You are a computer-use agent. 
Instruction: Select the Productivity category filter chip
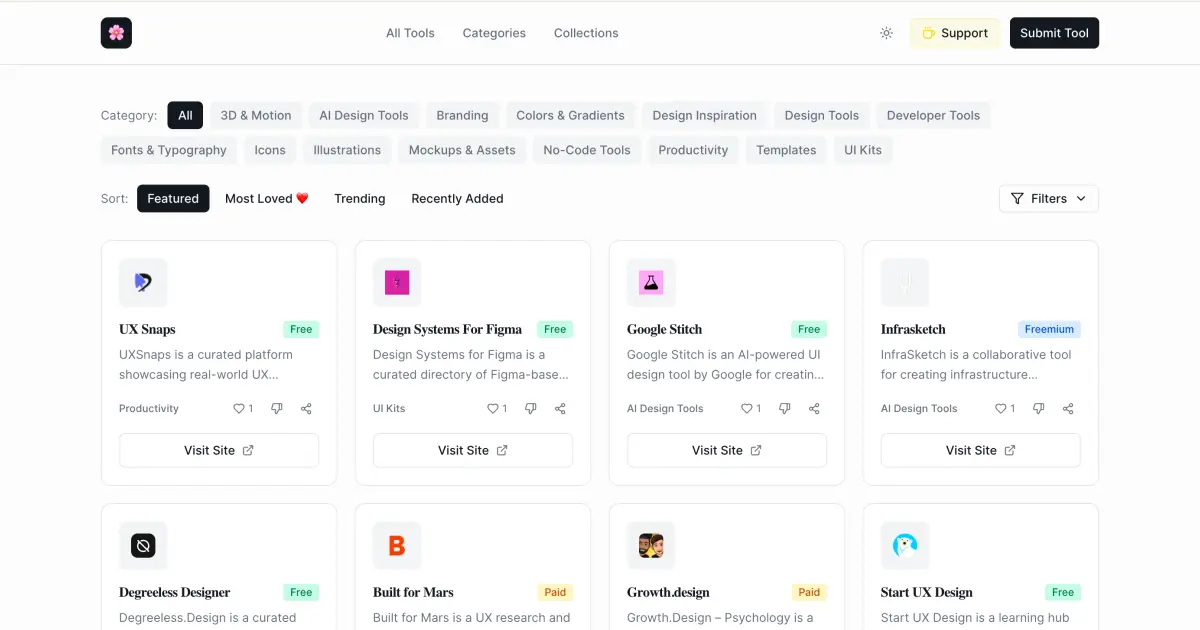[x=693, y=150]
